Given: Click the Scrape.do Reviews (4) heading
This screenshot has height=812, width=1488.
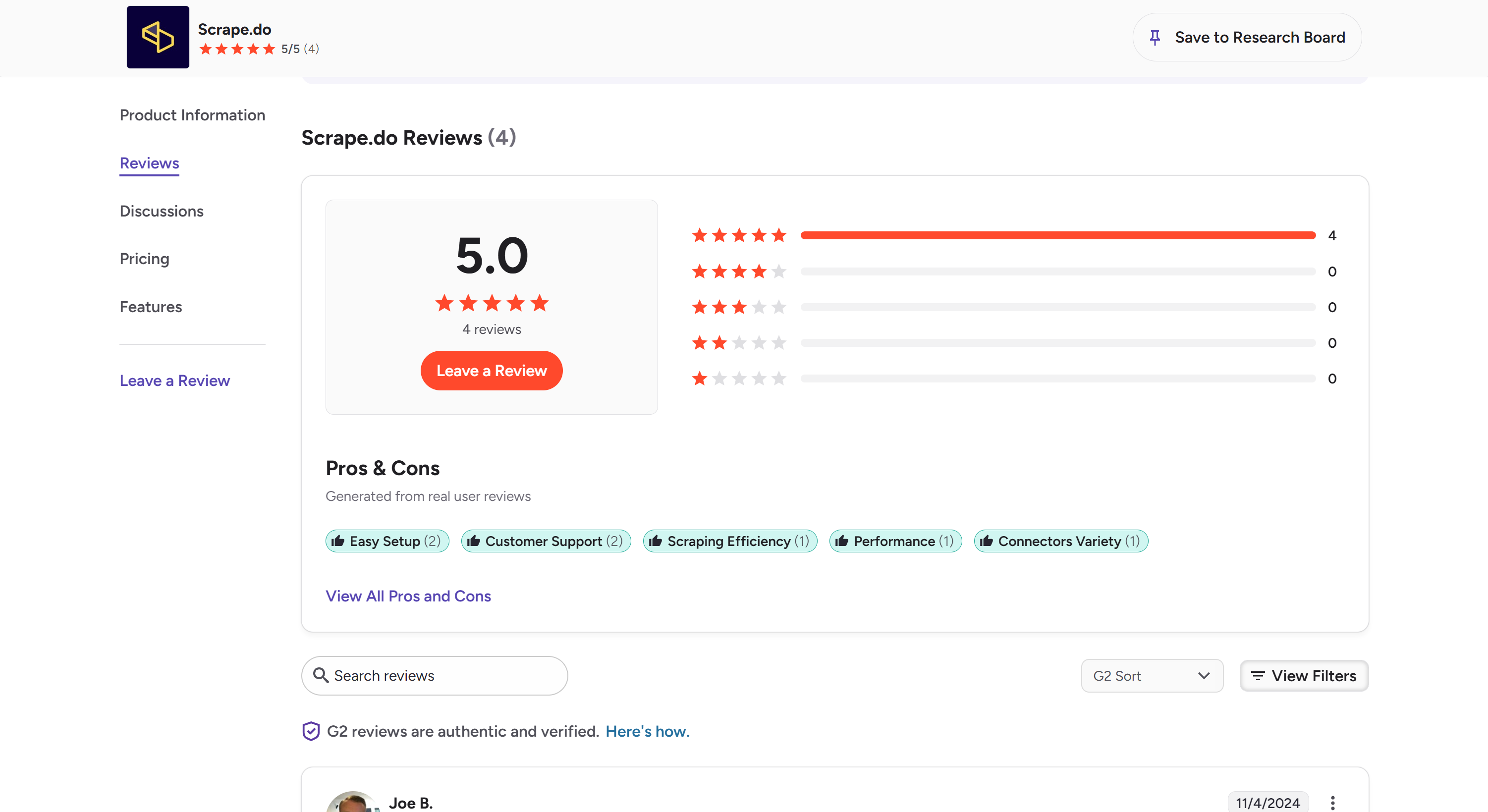Looking at the screenshot, I should coord(408,137).
